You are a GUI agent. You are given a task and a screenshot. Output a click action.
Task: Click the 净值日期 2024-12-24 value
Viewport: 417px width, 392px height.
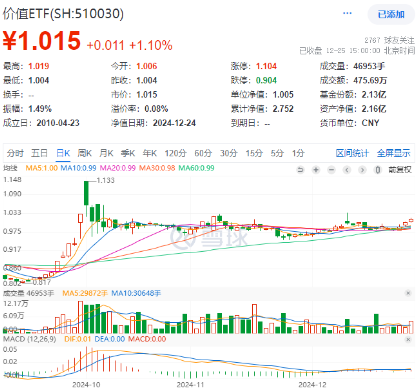point(174,123)
